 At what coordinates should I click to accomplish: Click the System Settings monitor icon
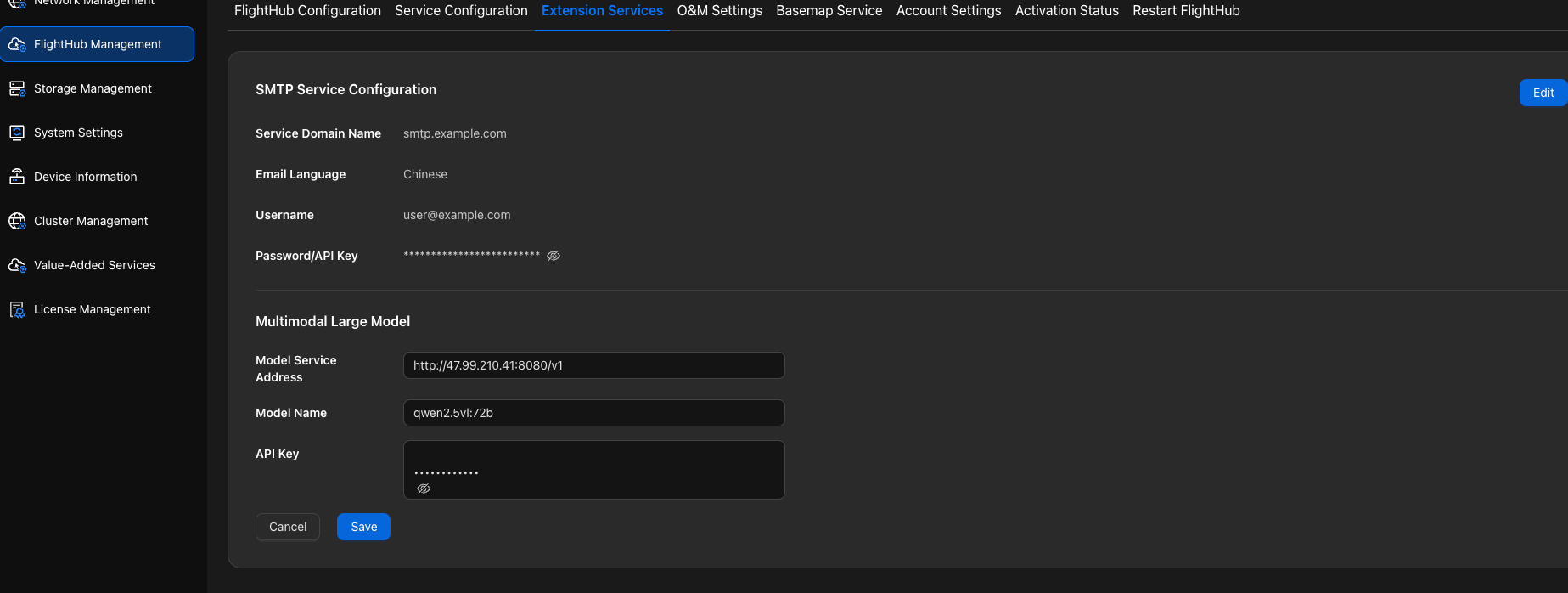pos(17,133)
